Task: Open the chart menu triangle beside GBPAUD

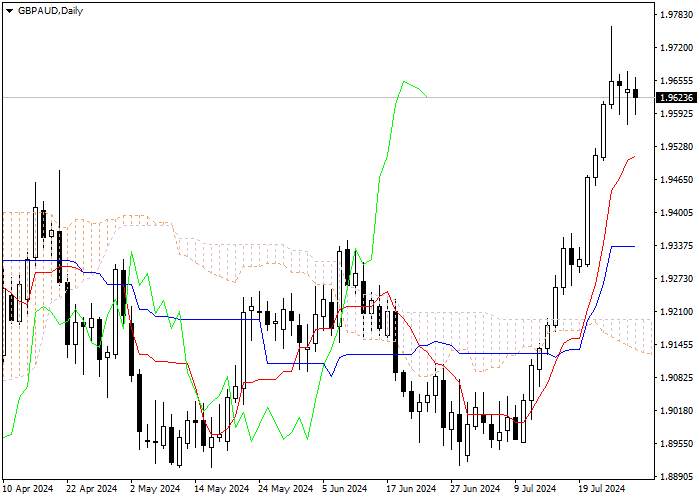Action: tap(9, 11)
